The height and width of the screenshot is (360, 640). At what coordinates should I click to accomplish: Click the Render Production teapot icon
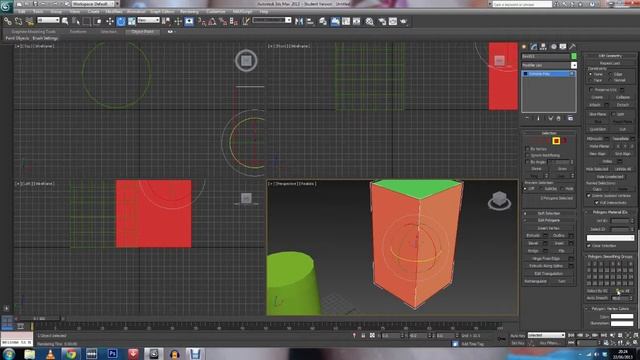pyautogui.click(x=404, y=21)
